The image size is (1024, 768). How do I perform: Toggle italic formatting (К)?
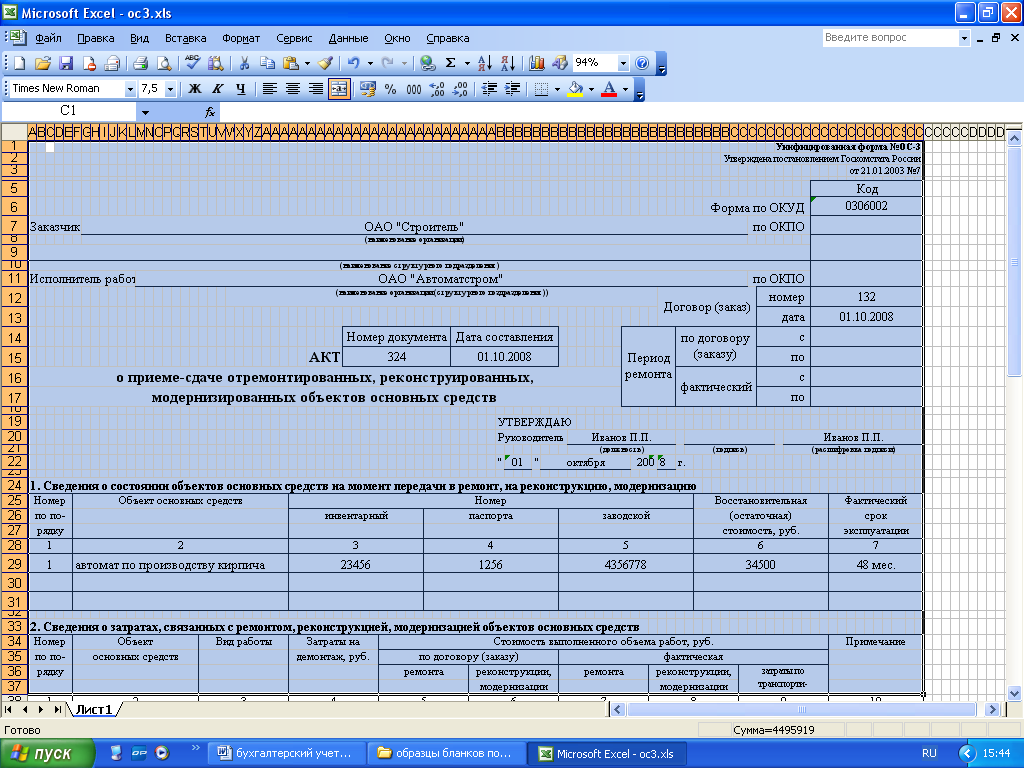point(216,89)
